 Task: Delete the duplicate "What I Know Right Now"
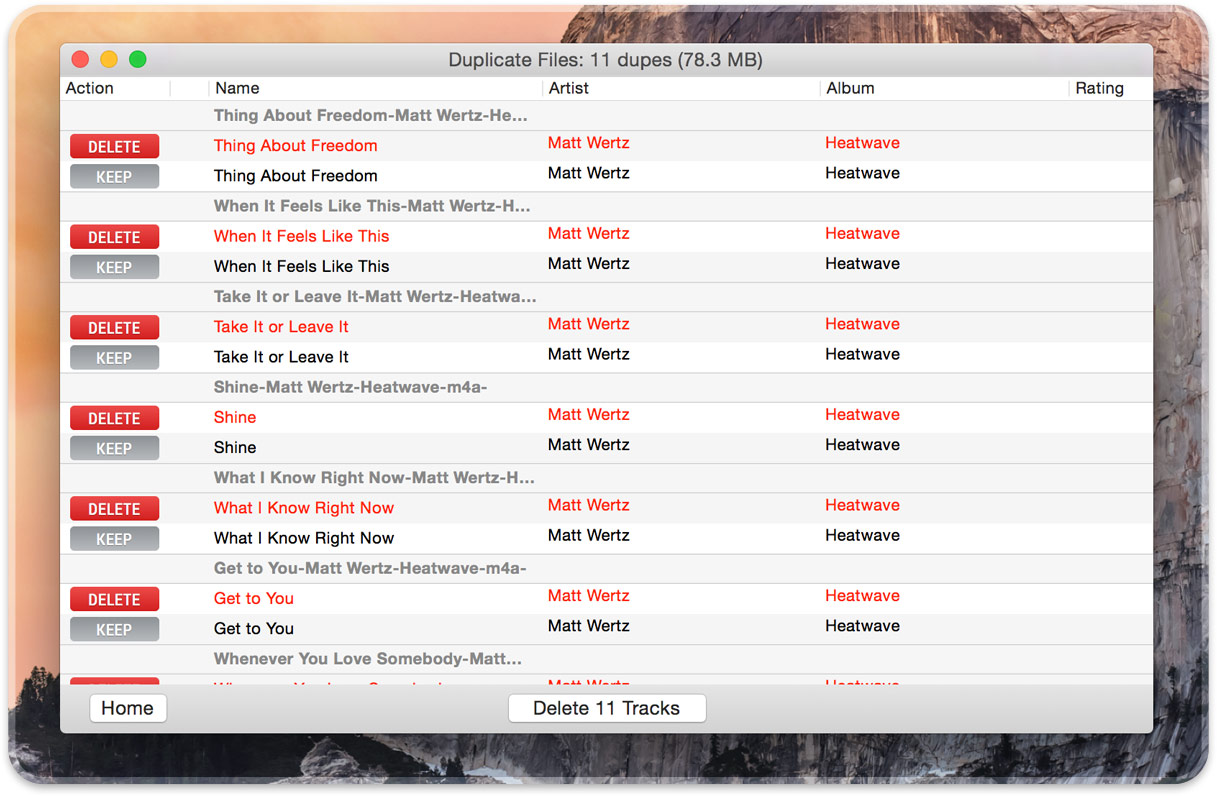[114, 508]
